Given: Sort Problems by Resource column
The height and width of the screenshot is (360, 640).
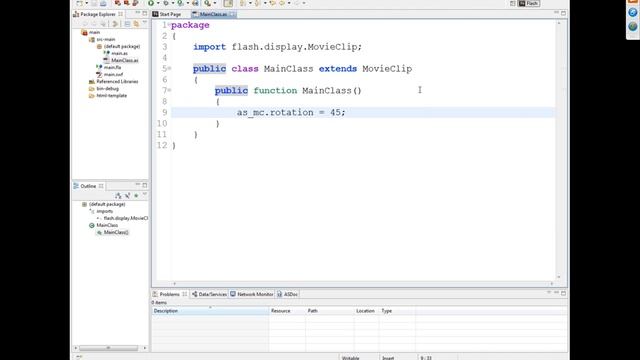Looking at the screenshot, I should tap(287, 311).
